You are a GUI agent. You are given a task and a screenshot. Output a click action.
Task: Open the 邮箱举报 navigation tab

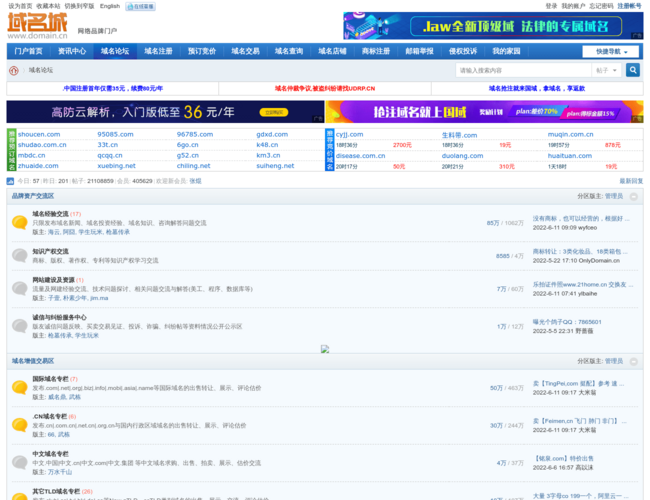419,51
